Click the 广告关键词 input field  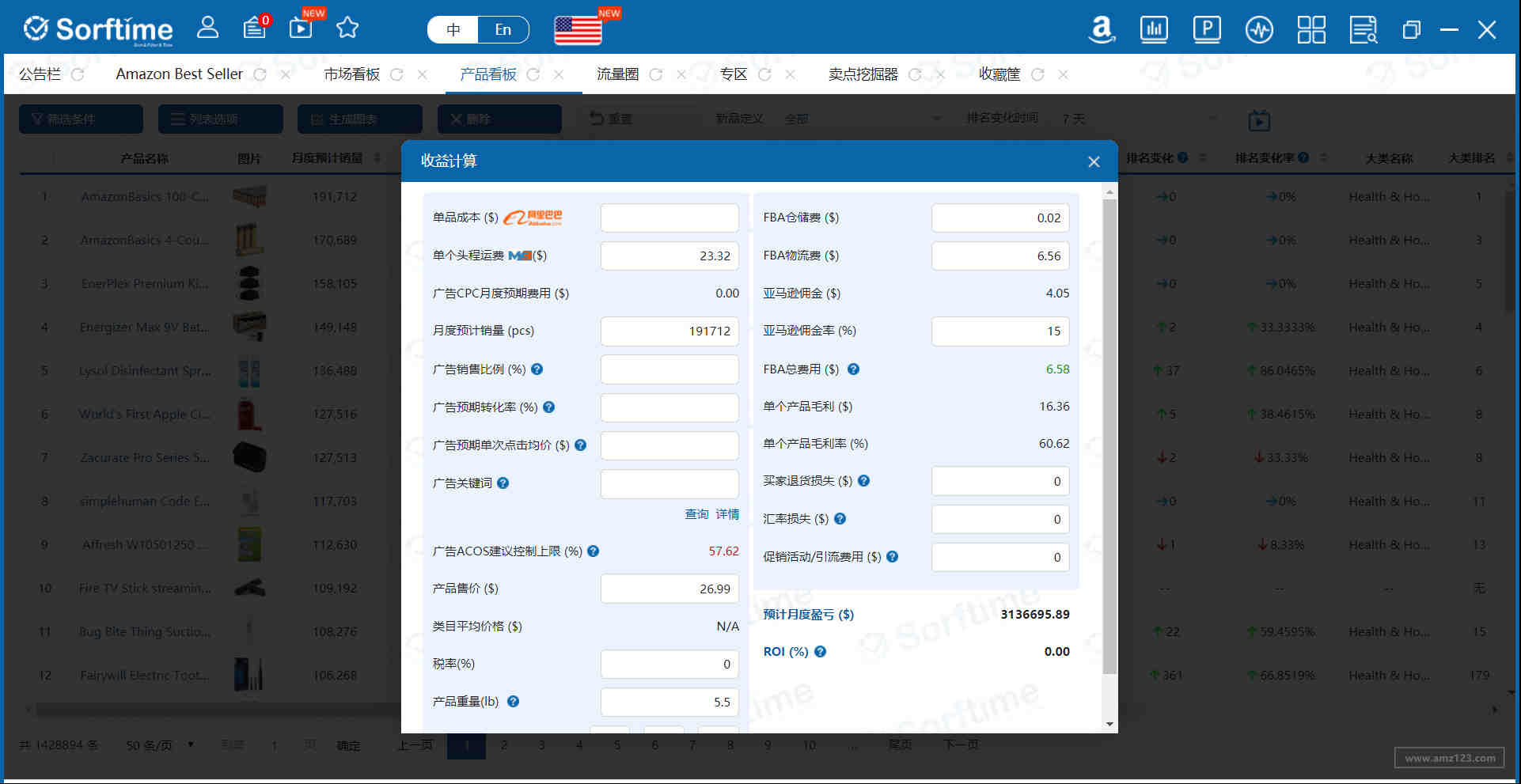pyautogui.click(x=669, y=483)
